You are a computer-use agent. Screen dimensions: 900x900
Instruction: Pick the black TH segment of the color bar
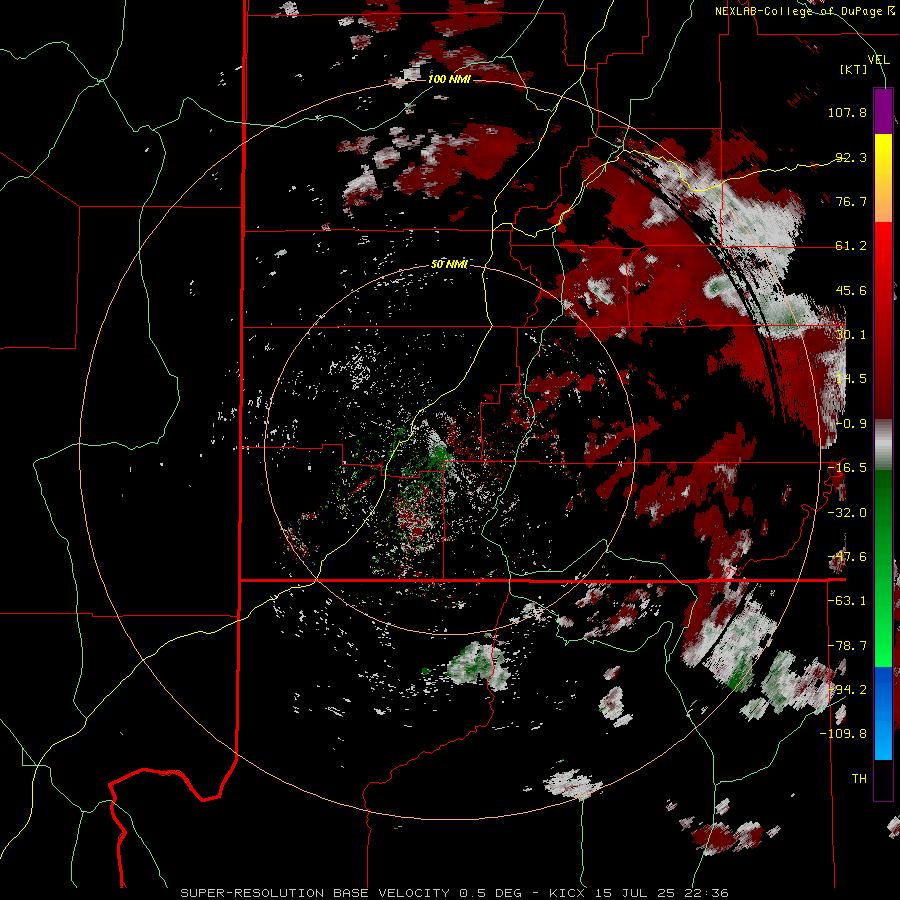pos(883,779)
